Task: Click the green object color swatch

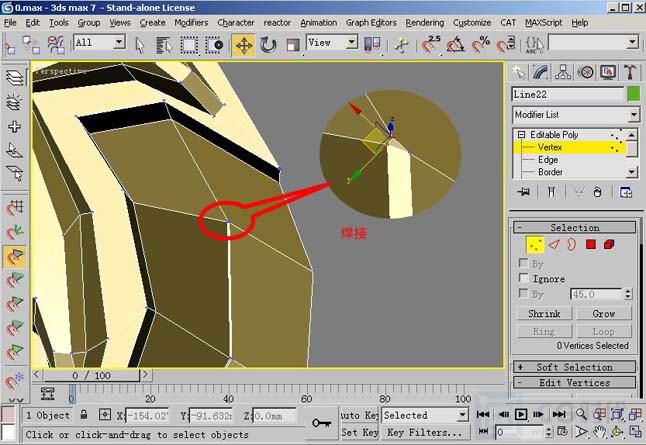Action: [x=633, y=94]
